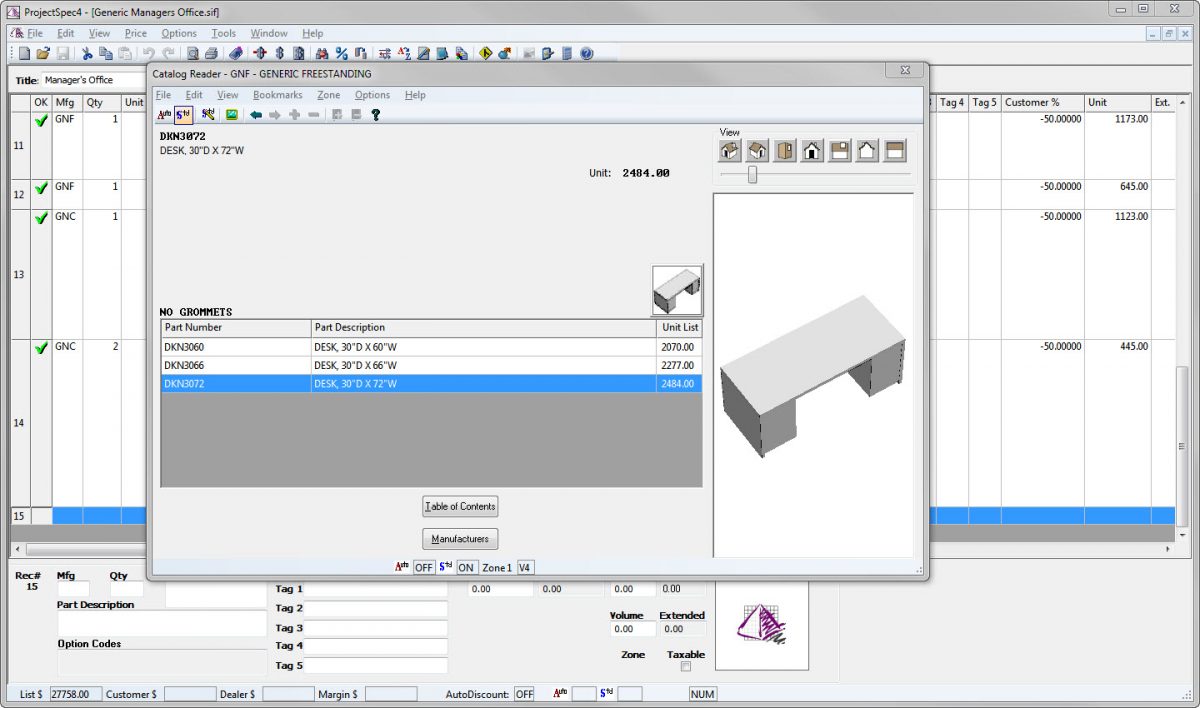The width and height of the screenshot is (1200, 708).
Task: Click the AutoDiscount OFF indicator in the status bar
Action: coord(524,694)
